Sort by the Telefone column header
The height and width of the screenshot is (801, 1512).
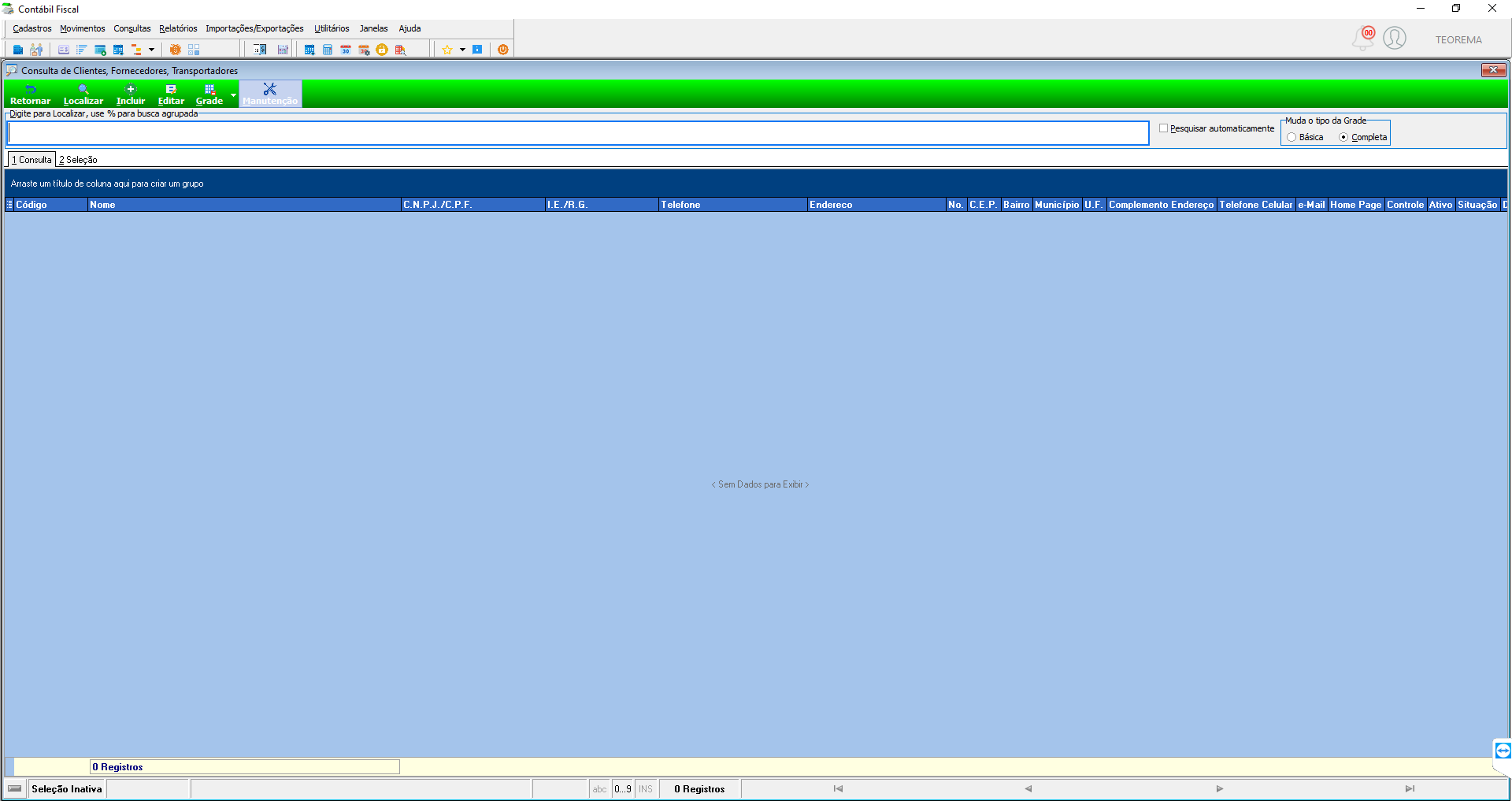click(733, 205)
